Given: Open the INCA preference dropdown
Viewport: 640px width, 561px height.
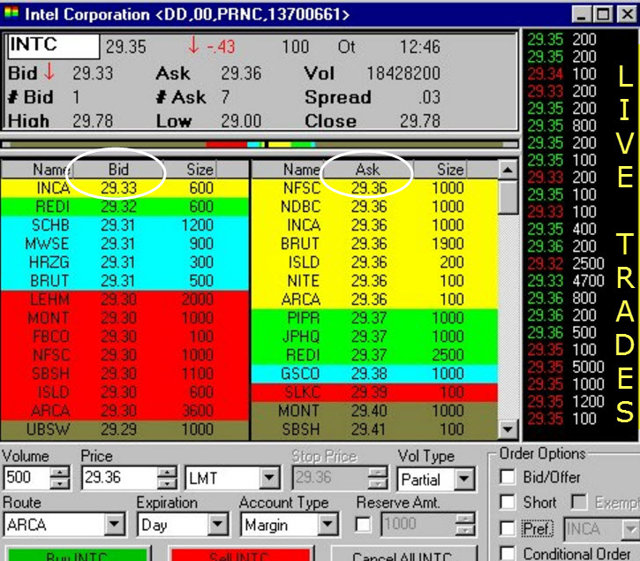Looking at the screenshot, I should coord(631,529).
